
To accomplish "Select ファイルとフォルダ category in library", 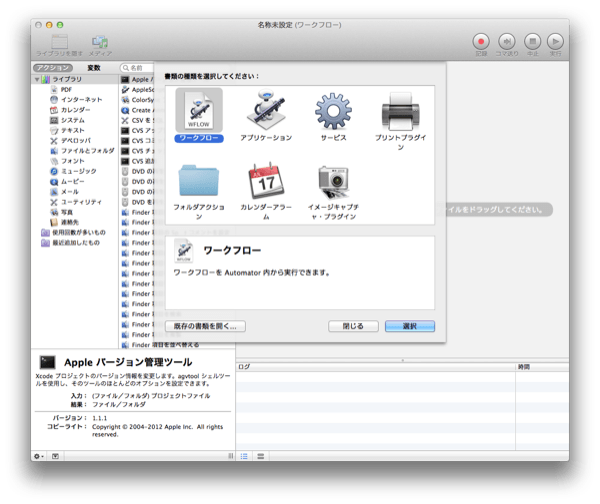I will coord(88,151).
